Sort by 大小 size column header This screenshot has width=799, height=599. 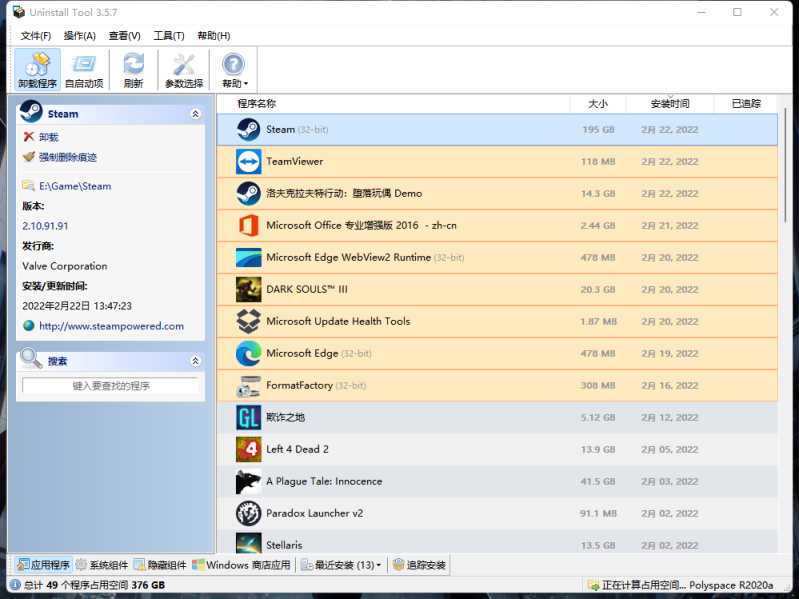[598, 104]
